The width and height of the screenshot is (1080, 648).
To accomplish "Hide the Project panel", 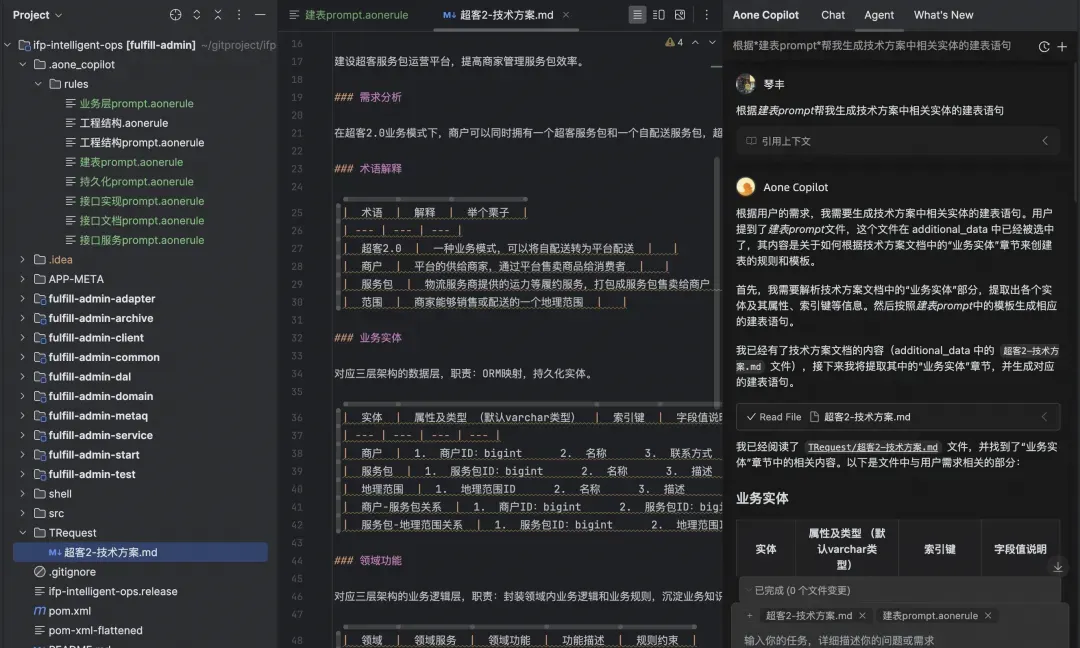I will pyautogui.click(x=260, y=14).
